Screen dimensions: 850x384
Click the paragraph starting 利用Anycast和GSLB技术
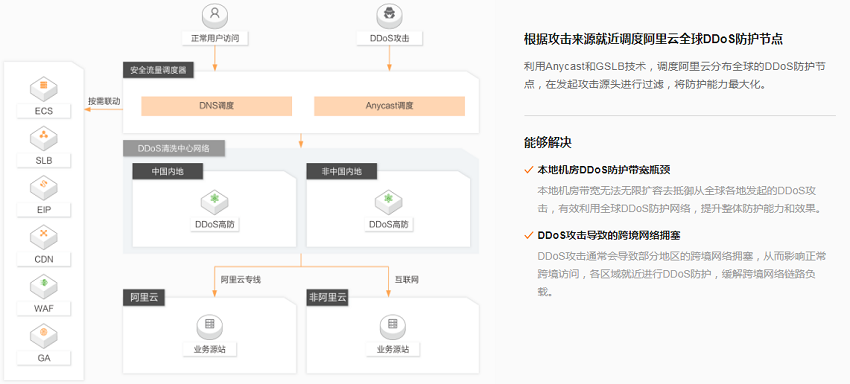(675, 75)
